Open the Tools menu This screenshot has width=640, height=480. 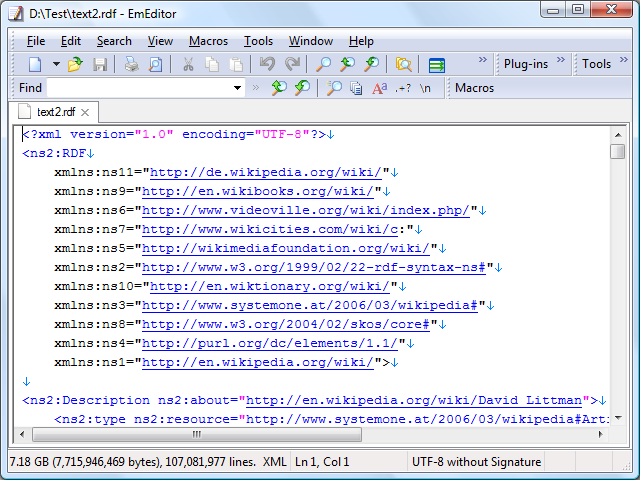pyautogui.click(x=258, y=41)
